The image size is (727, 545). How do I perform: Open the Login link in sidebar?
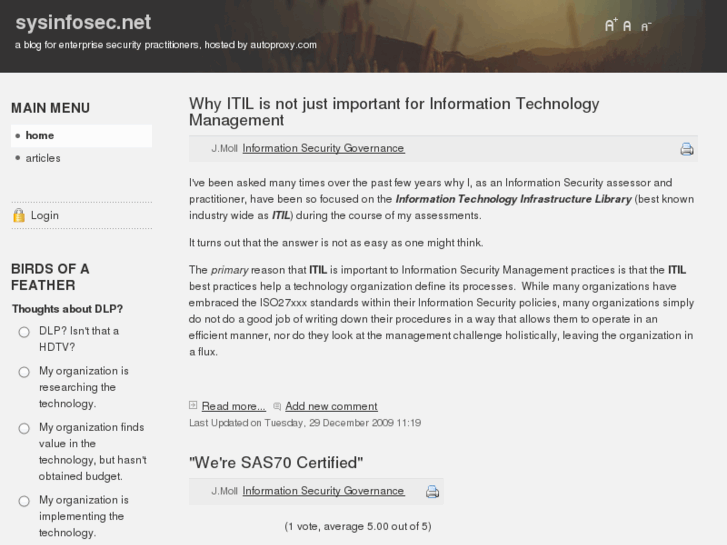coord(45,215)
